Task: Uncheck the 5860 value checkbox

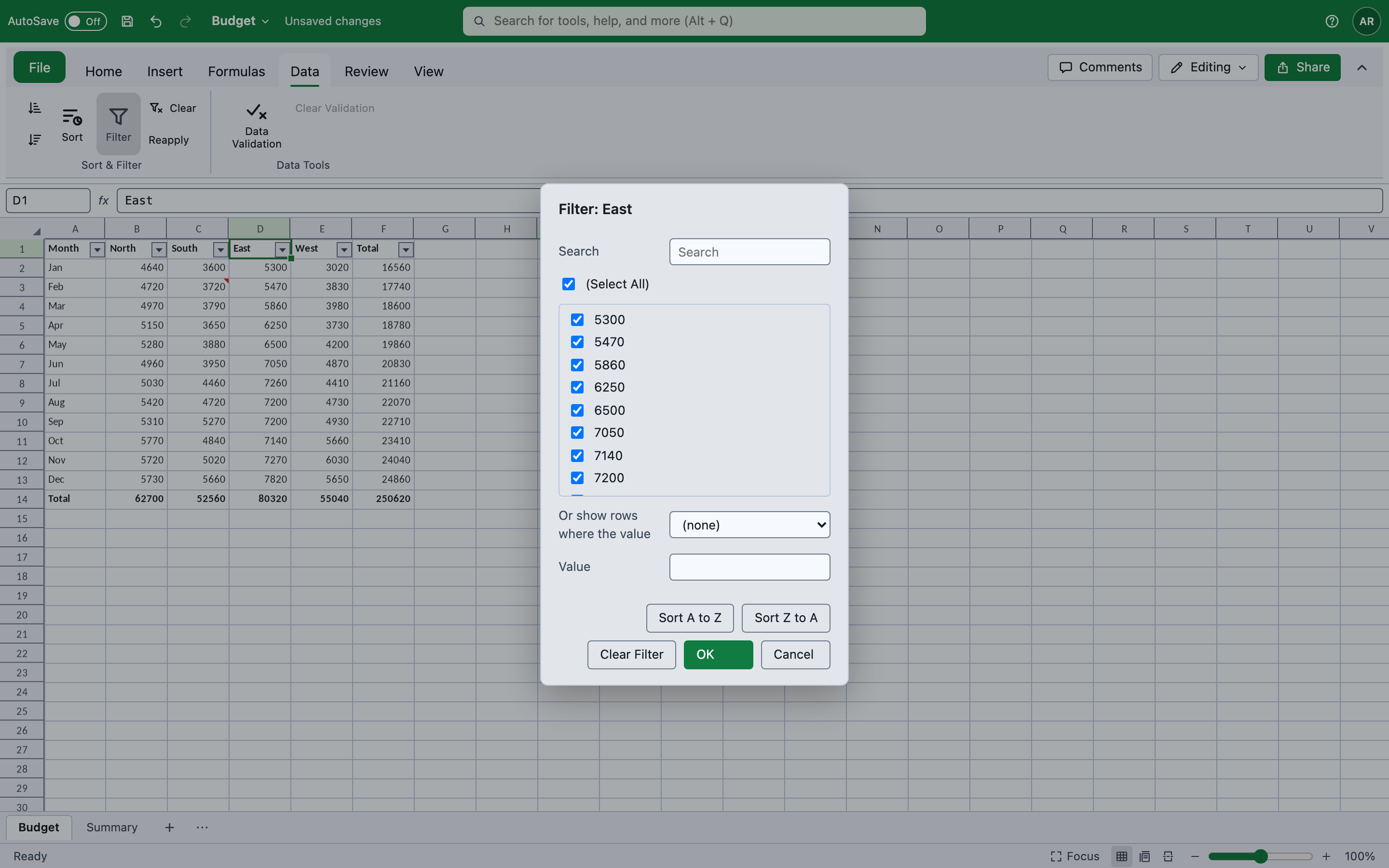Action: coord(577,365)
